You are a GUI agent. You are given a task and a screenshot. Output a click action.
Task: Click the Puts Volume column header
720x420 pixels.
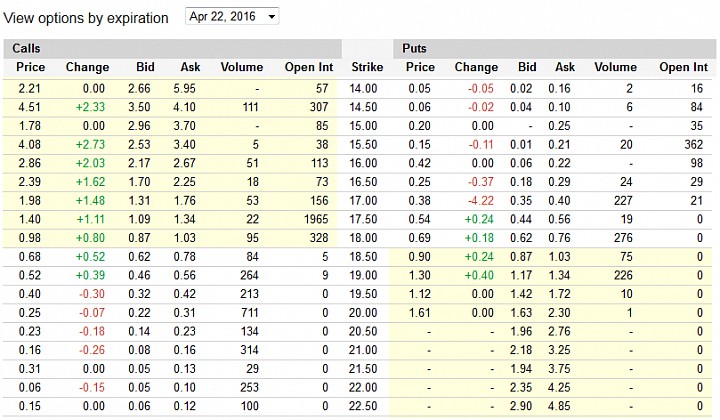tap(615, 67)
